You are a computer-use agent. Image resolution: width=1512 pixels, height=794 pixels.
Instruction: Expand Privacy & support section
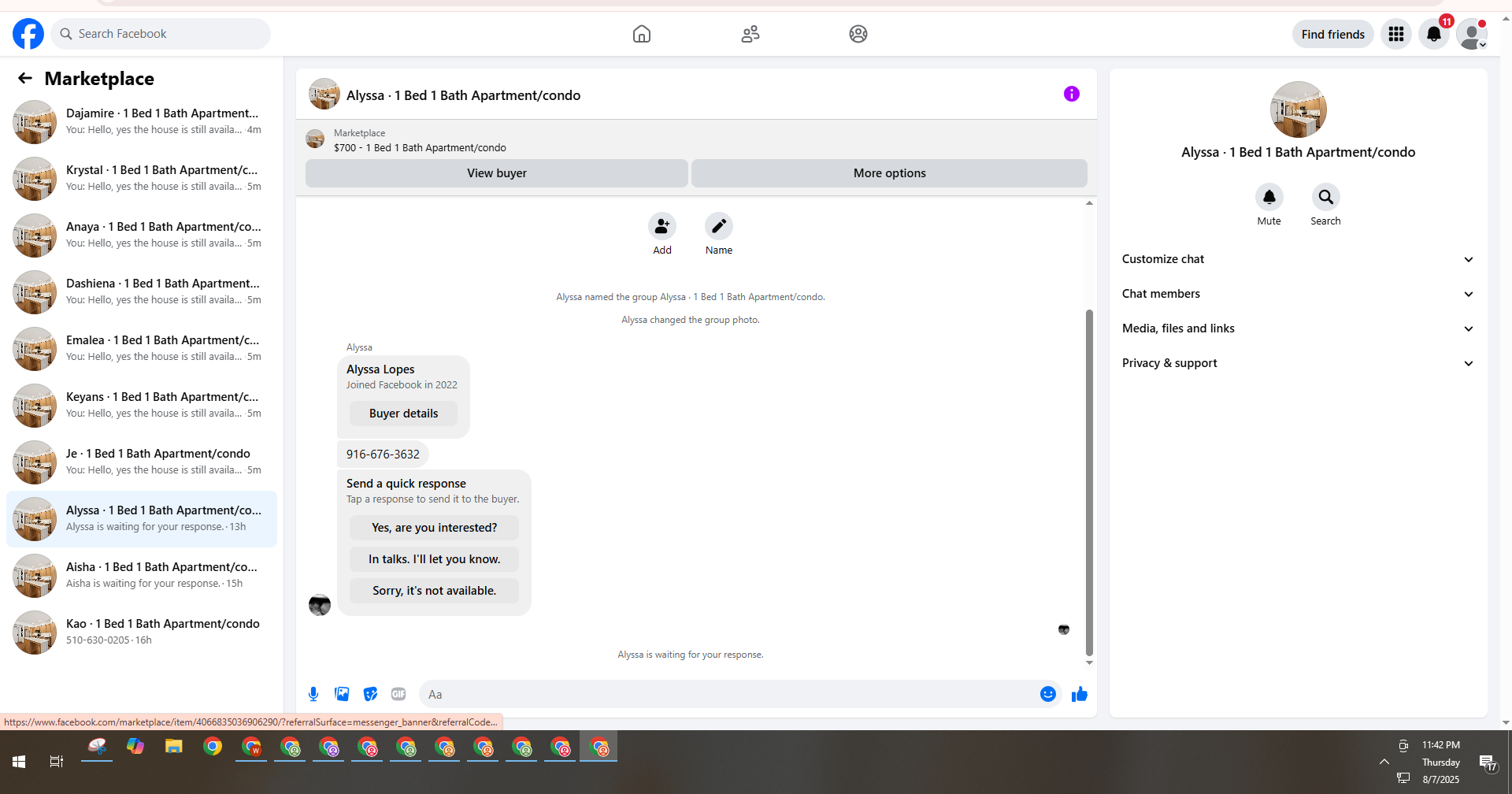(x=1298, y=363)
